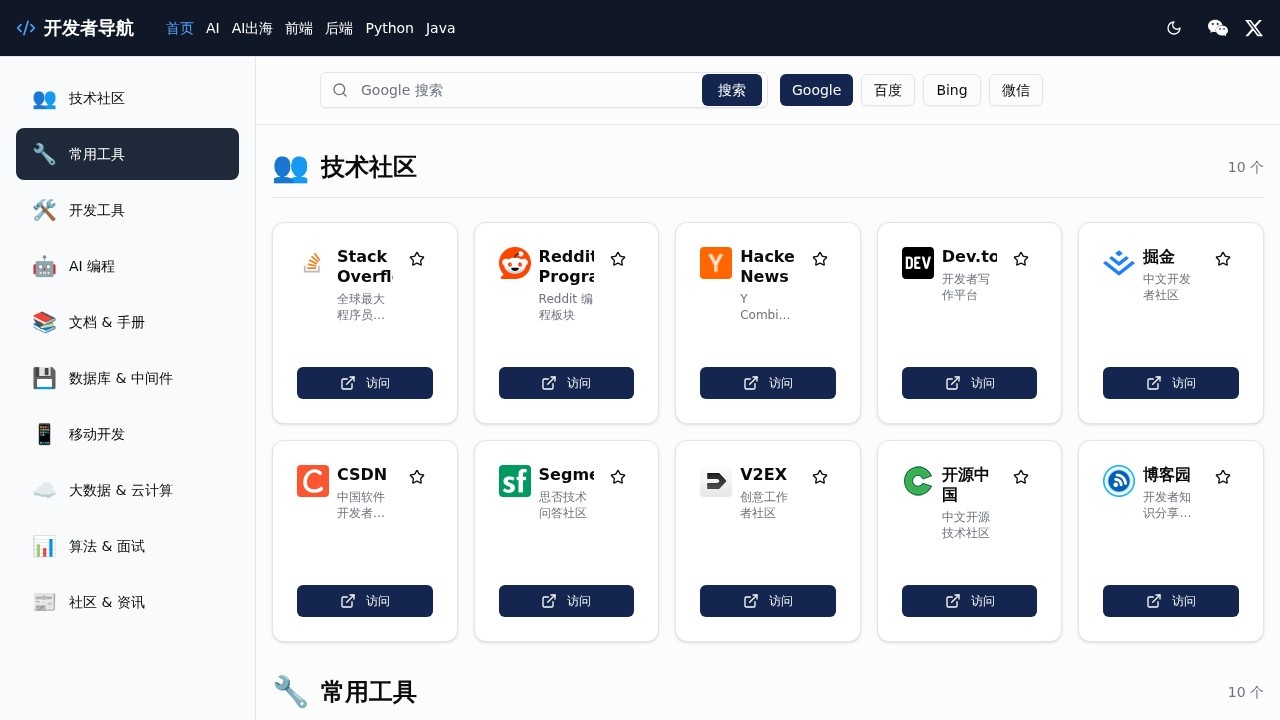Click the CSDN logo icon

coord(312,481)
